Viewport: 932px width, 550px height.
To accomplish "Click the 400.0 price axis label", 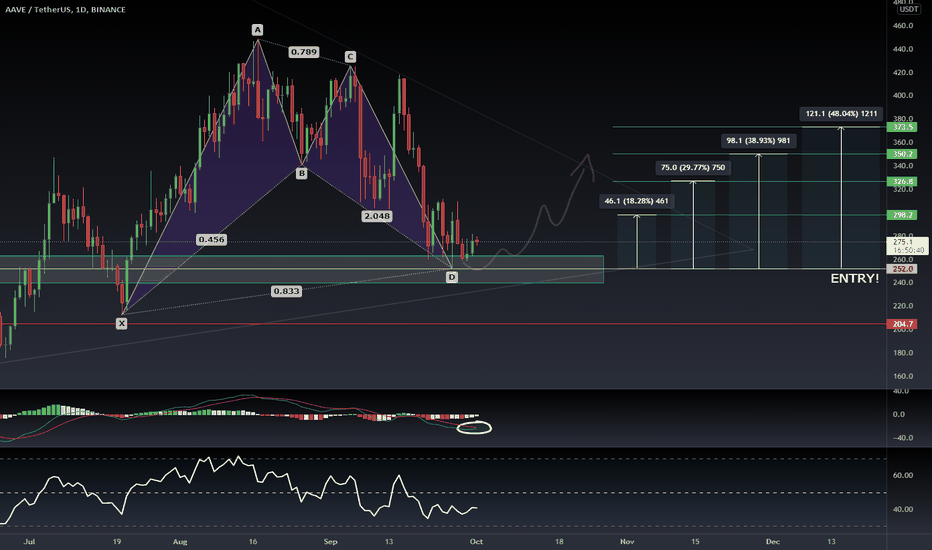I will pyautogui.click(x=903, y=95).
